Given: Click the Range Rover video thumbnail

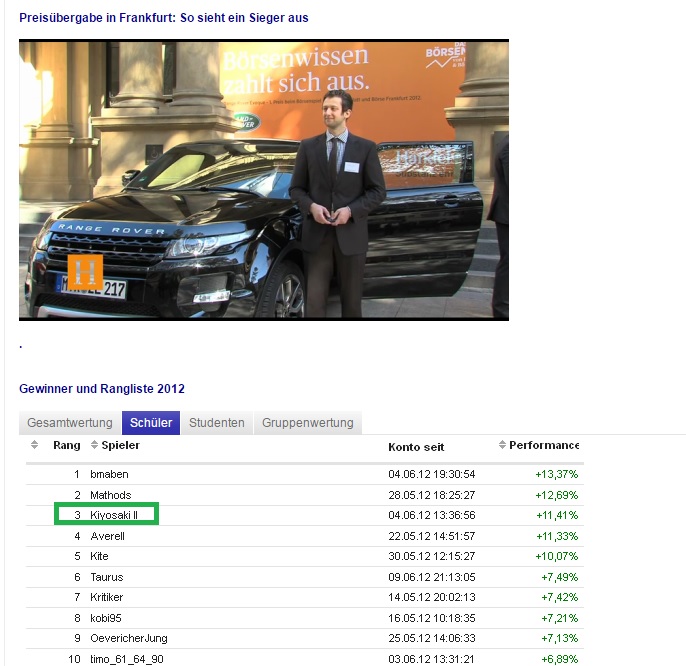Looking at the screenshot, I should pyautogui.click(x=264, y=180).
